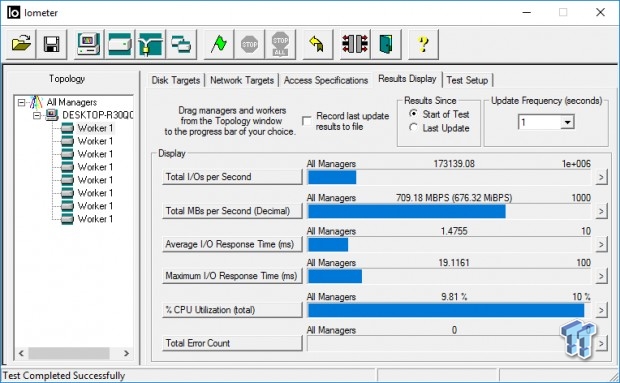Click the 1.4755 response time value
620x383 pixels.
pyautogui.click(x=454, y=231)
